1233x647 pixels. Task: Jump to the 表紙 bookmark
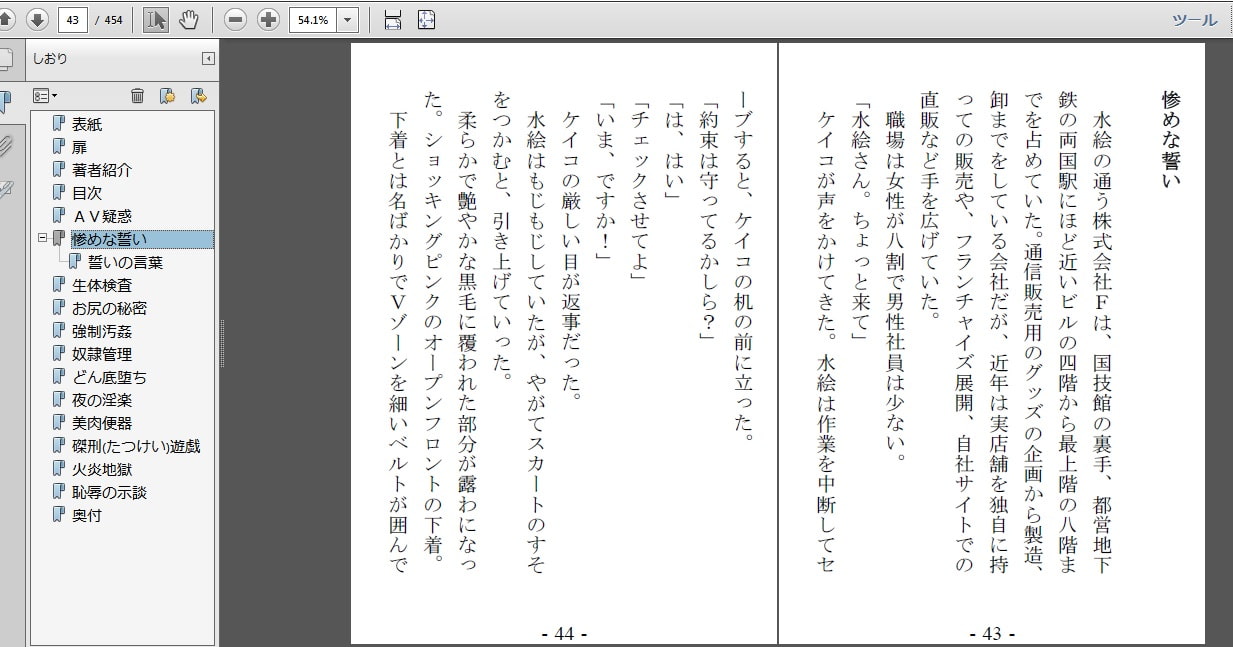(87, 124)
